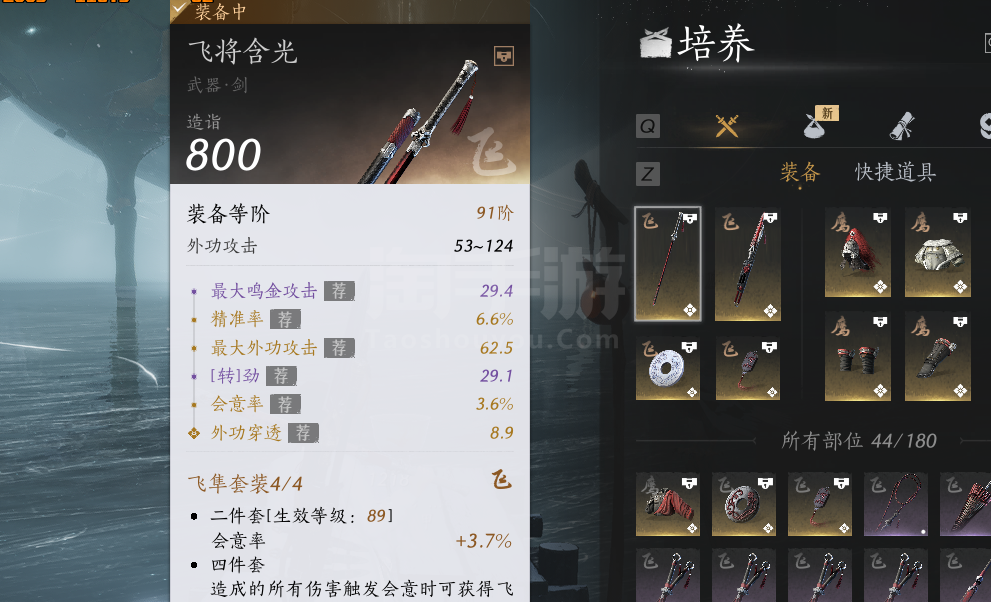Click the Z key shortcut icon
This screenshot has height=602, width=991.
(648, 174)
